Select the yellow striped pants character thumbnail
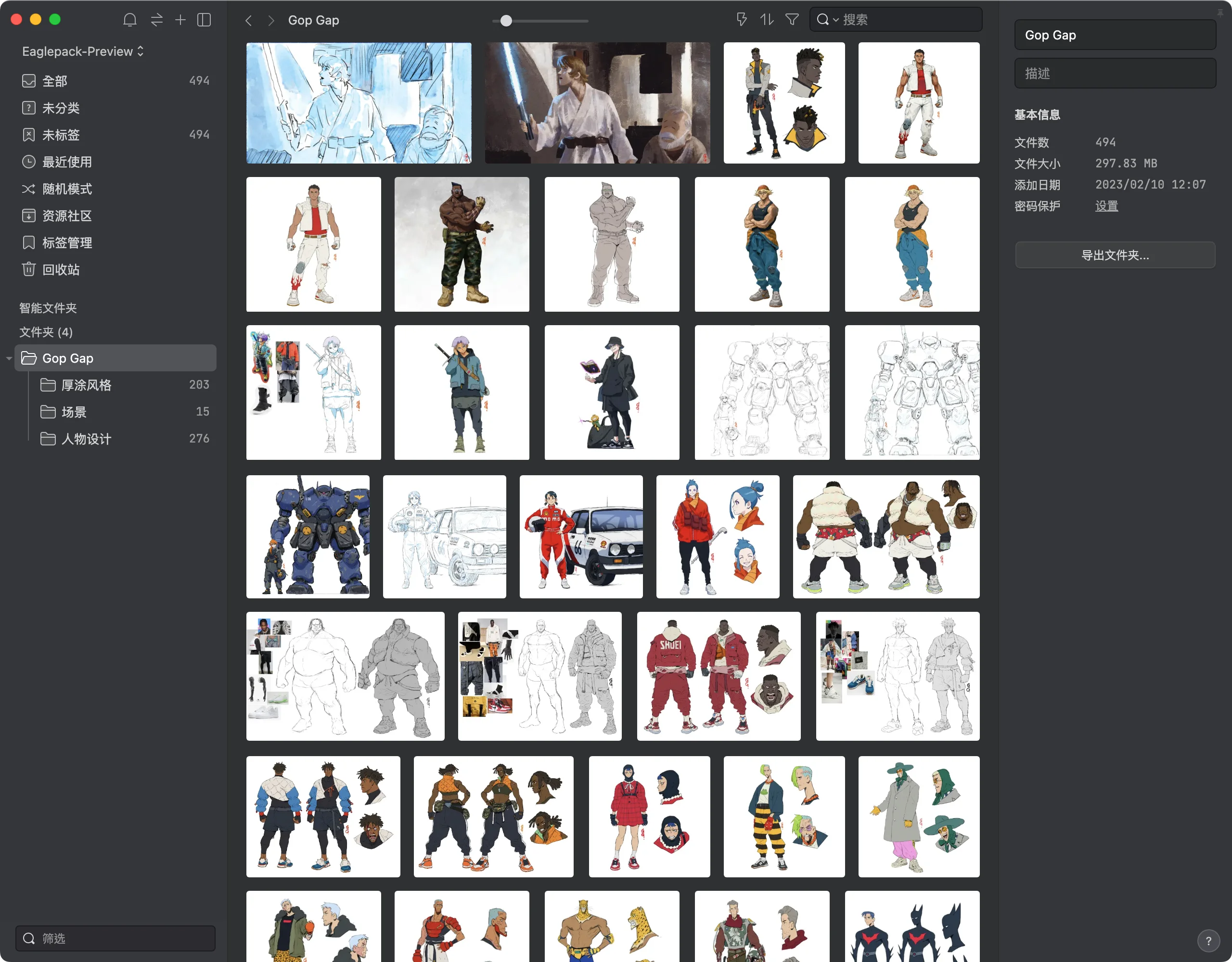 click(784, 817)
